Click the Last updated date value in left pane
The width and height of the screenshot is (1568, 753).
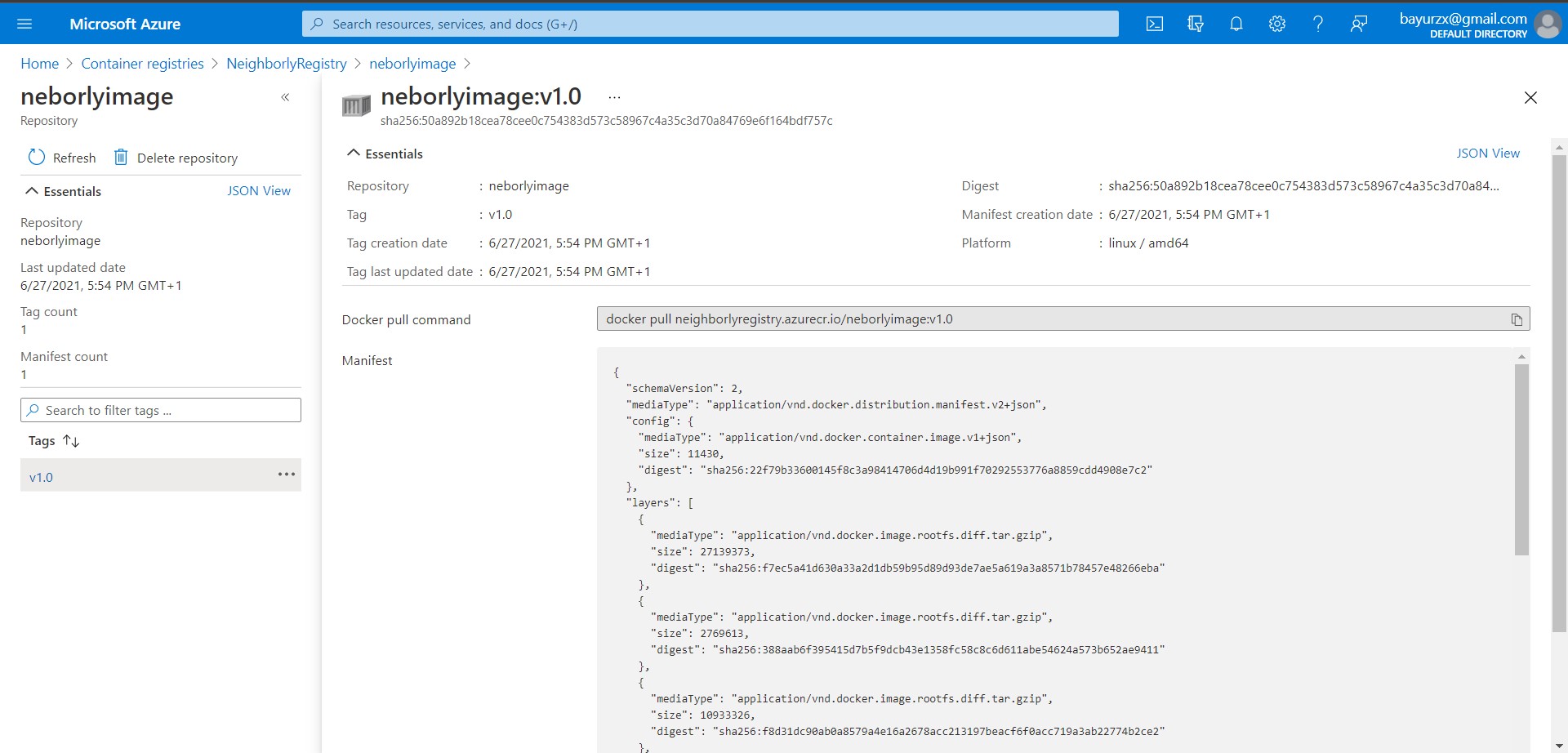[x=101, y=285]
